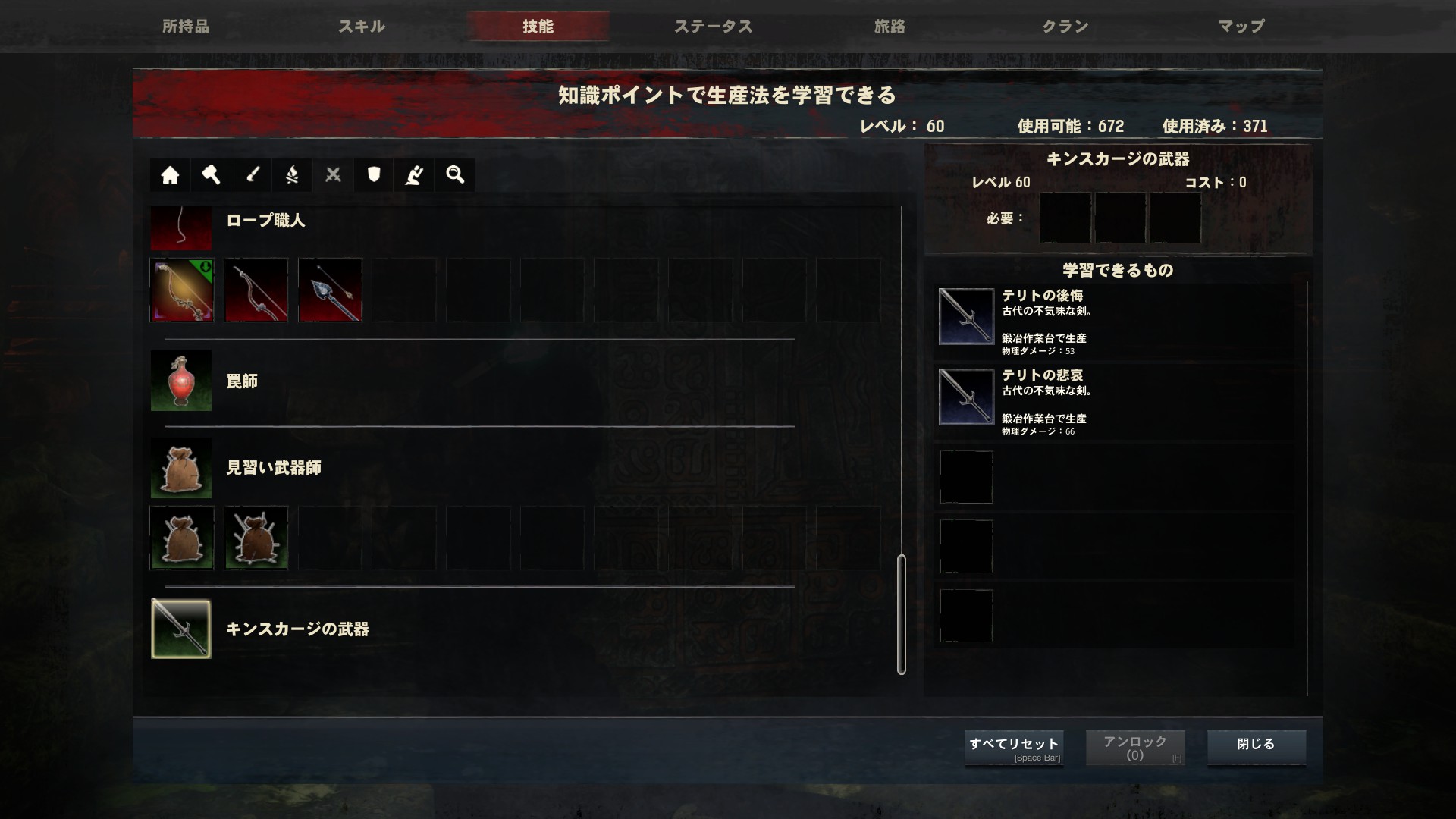Select the campfire filter icon
The width and height of the screenshot is (1456, 819).
(292, 175)
